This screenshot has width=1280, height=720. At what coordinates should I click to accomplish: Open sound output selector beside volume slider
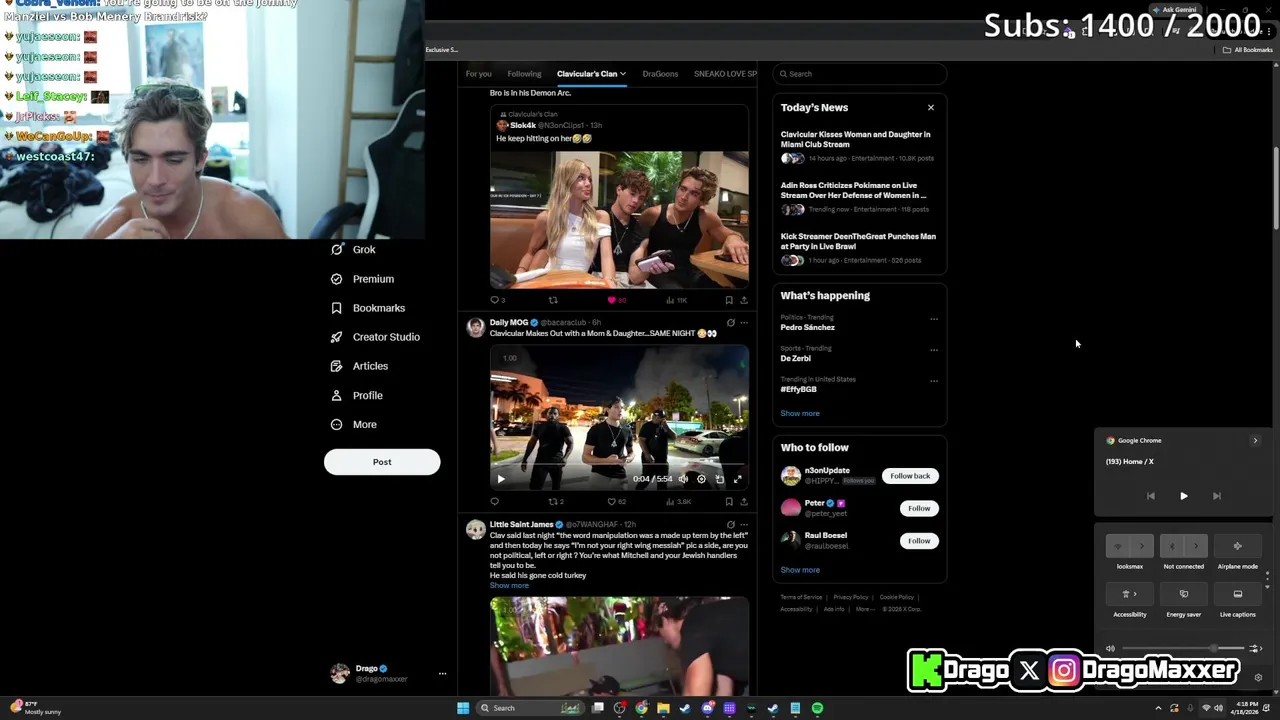(1255, 649)
